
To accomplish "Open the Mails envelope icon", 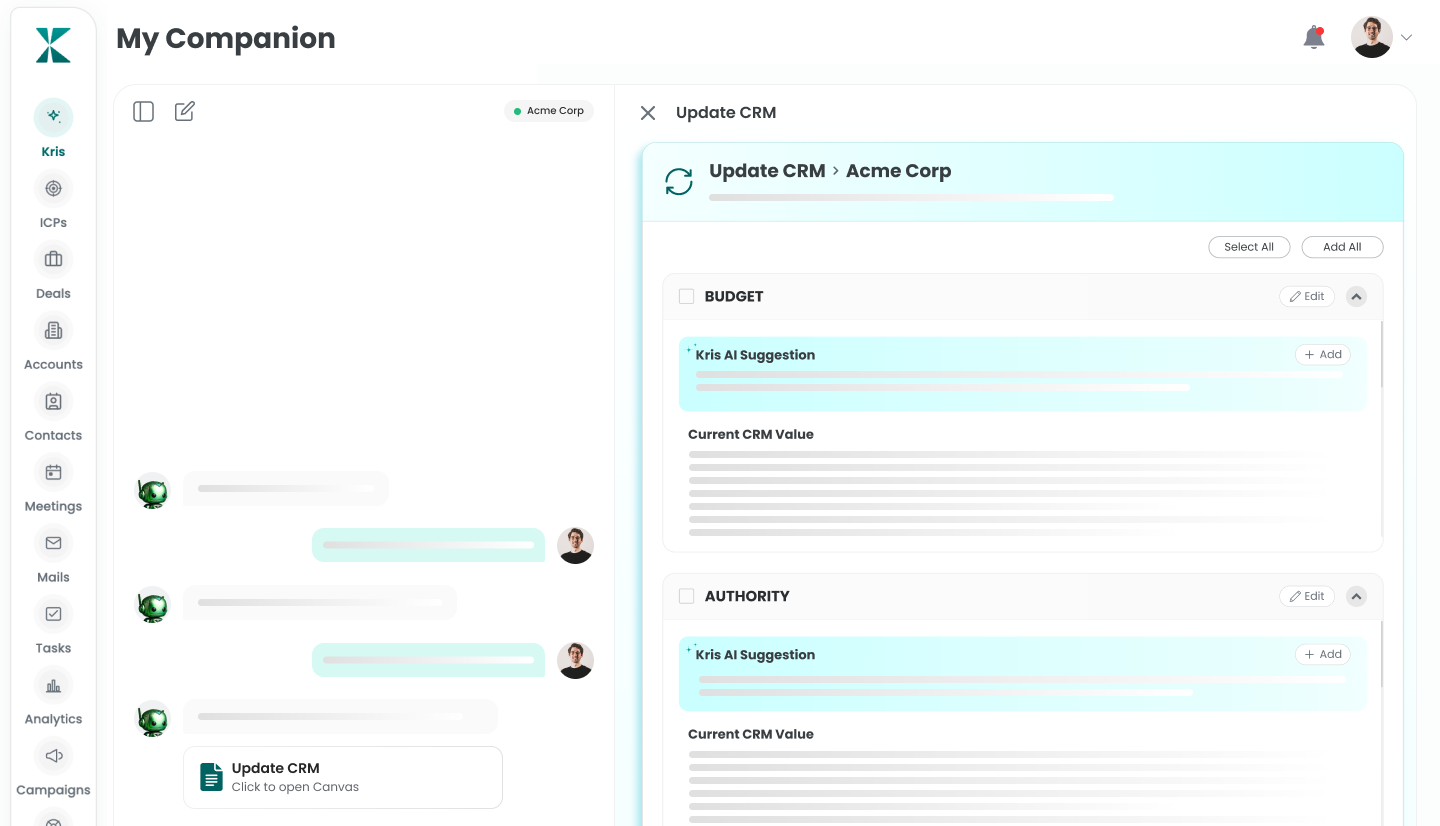I will pyautogui.click(x=53, y=543).
